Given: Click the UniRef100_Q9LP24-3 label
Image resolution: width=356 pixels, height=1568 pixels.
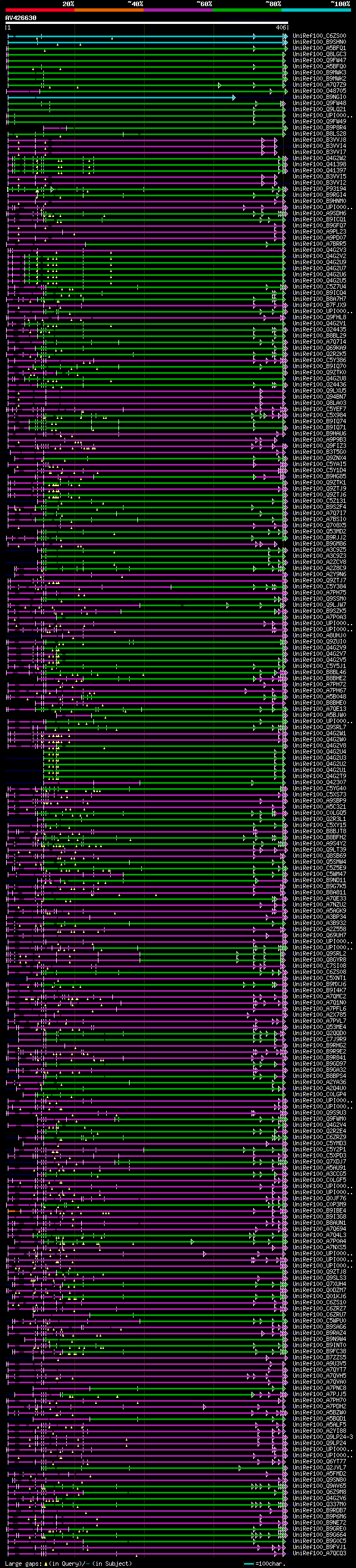Looking at the screenshot, I should (323, 1437).
